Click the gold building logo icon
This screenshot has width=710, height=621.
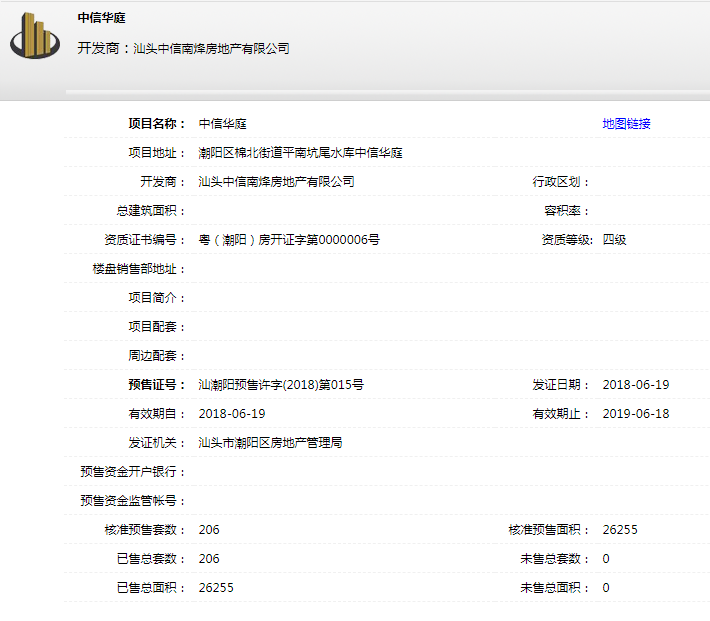[35, 37]
